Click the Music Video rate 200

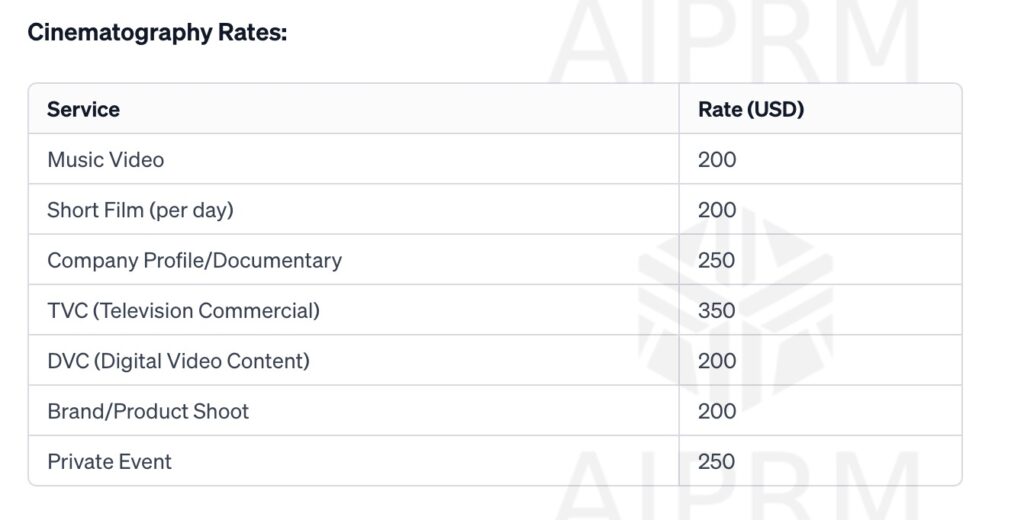point(717,160)
